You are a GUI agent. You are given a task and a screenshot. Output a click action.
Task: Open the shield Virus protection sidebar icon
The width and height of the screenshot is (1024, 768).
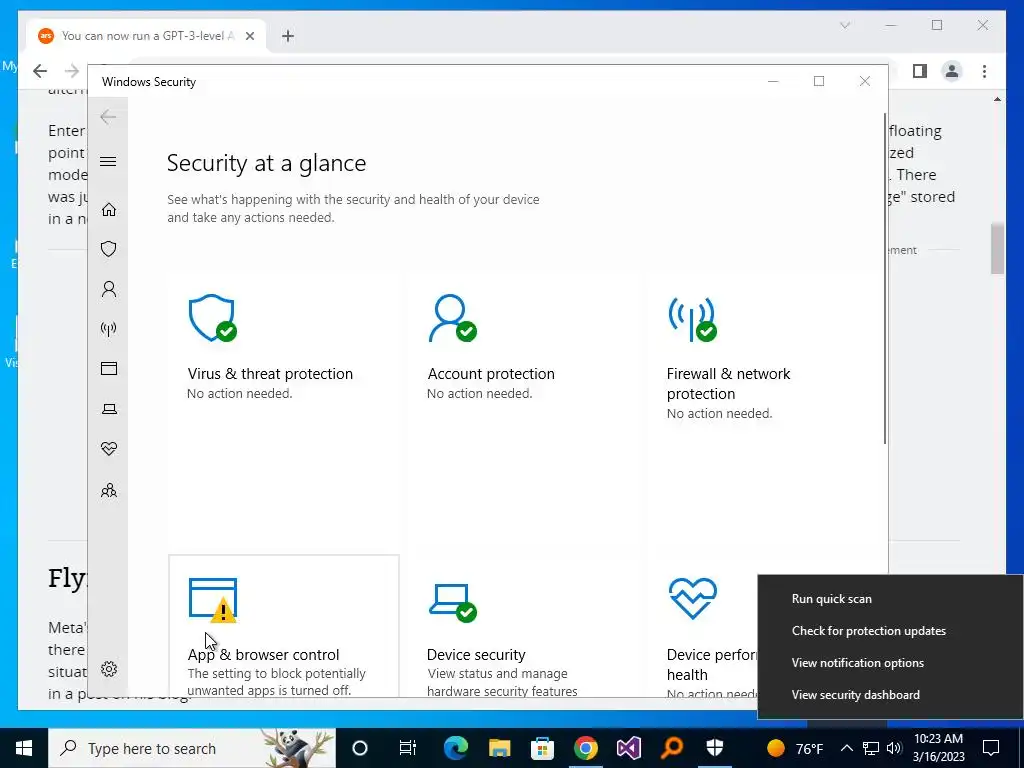pyautogui.click(x=108, y=249)
